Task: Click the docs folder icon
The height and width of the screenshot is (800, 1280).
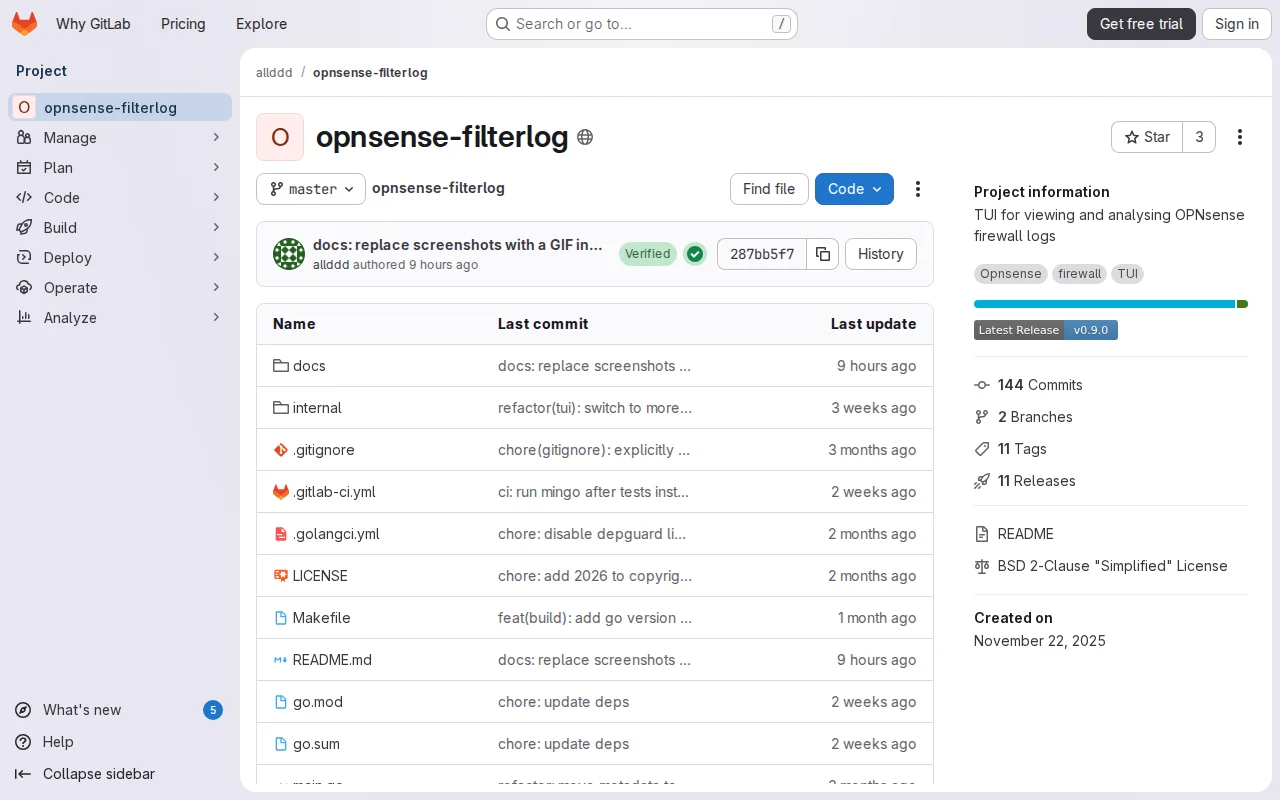Action: 281,366
